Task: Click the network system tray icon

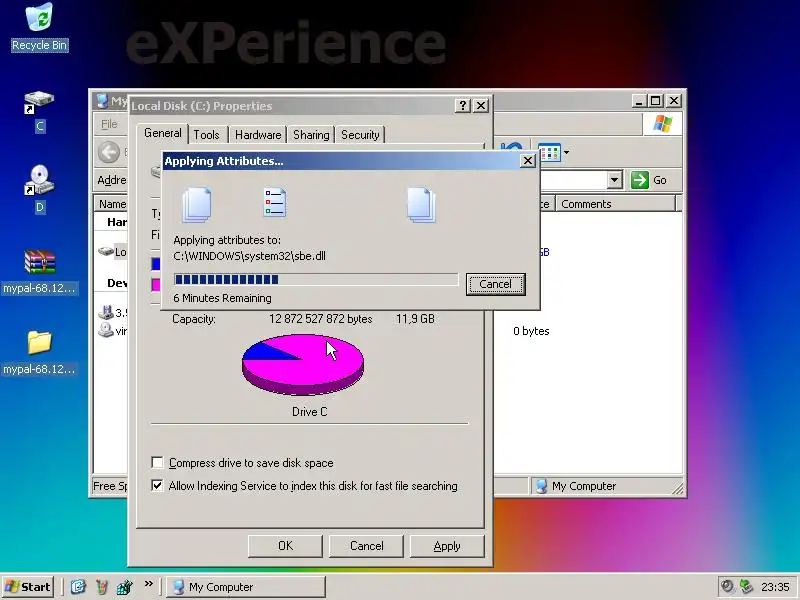Action: click(x=746, y=587)
